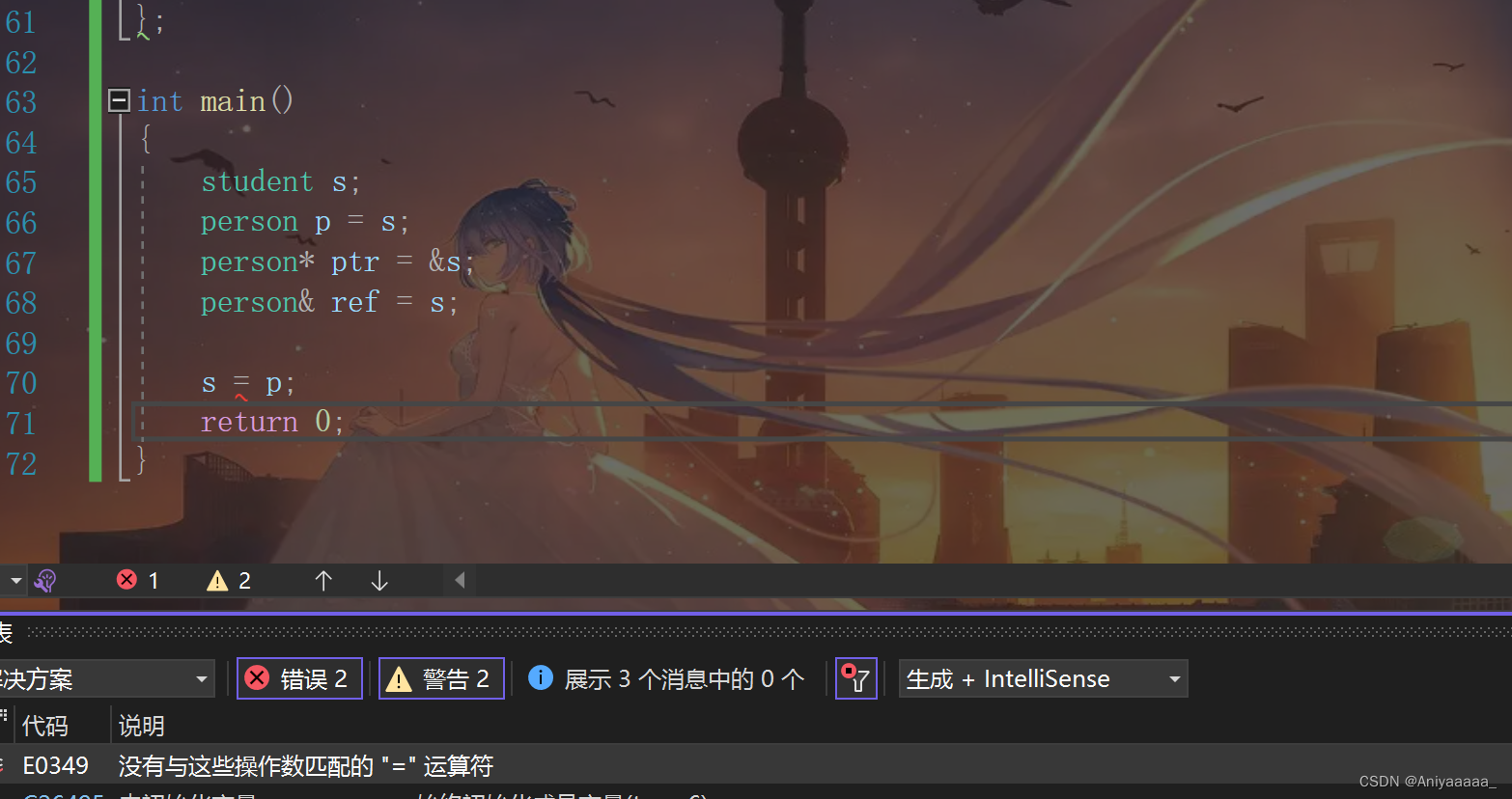Viewport: 1512px width, 799px height.
Task: Click 'return' keyword on line 71
Action: point(249,422)
